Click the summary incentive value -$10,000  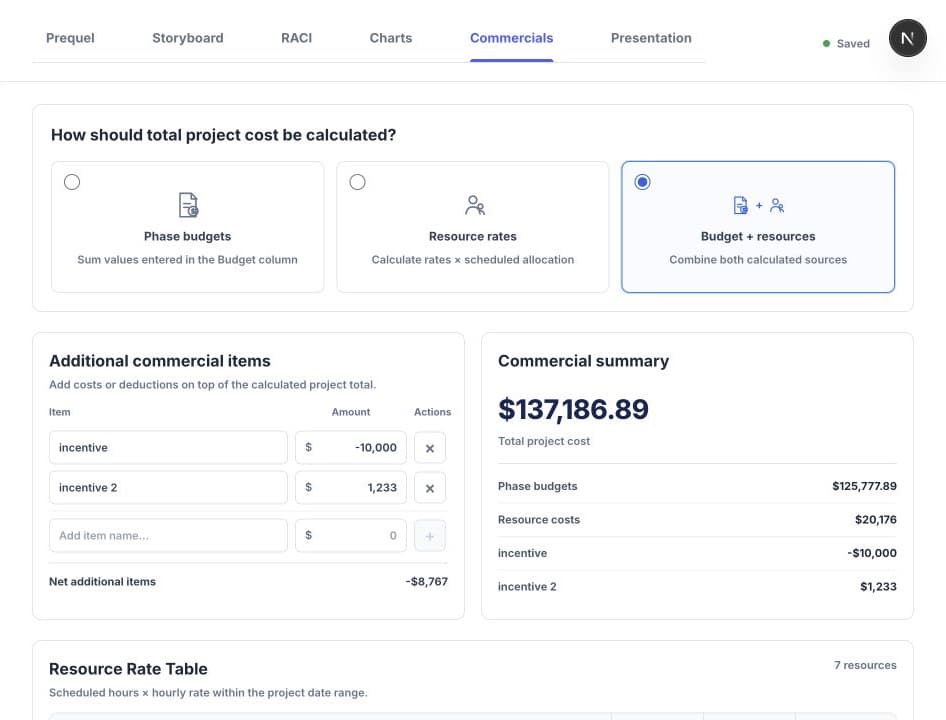click(872, 553)
